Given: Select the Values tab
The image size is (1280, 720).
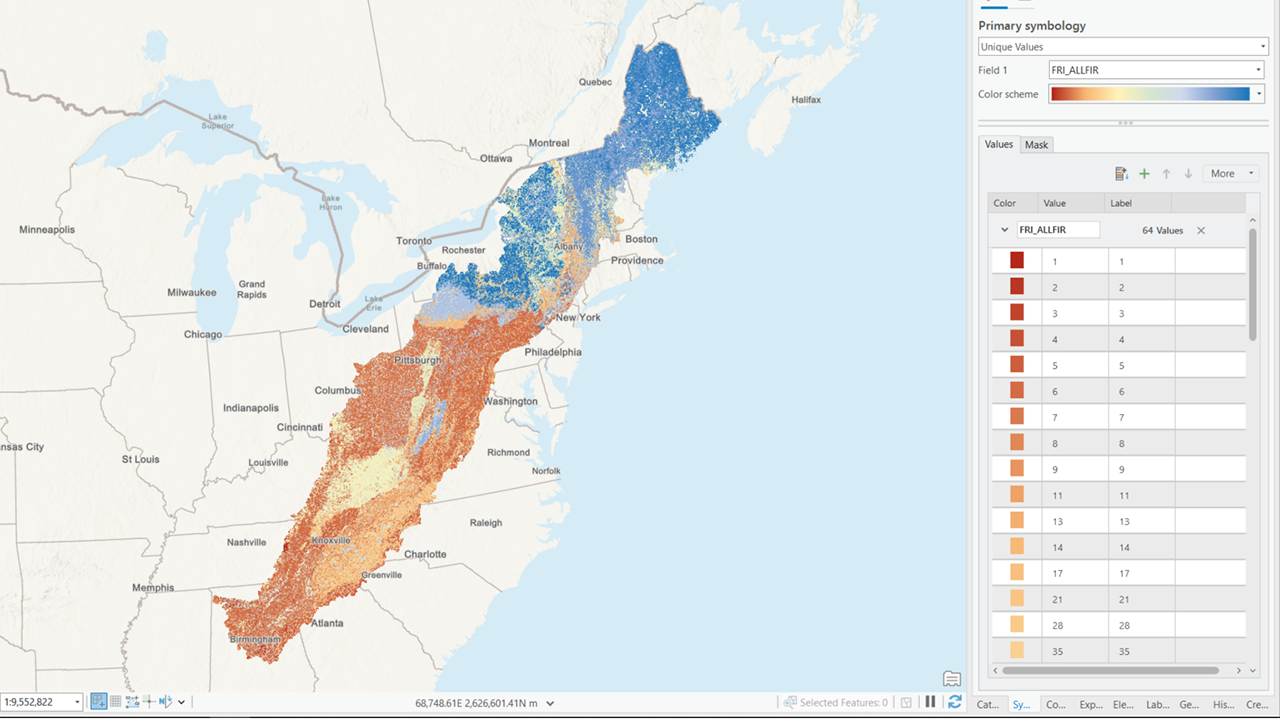Looking at the screenshot, I should tap(998, 144).
